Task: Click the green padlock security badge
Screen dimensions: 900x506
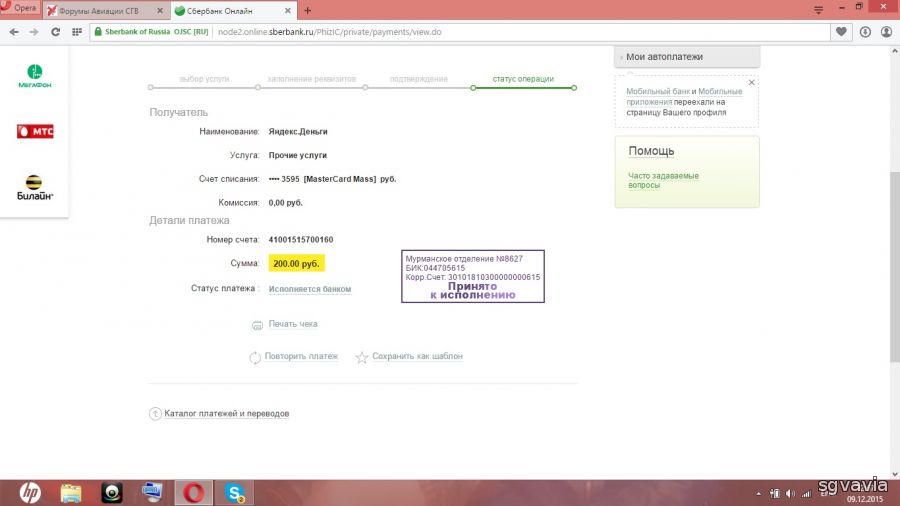Action: pos(98,32)
